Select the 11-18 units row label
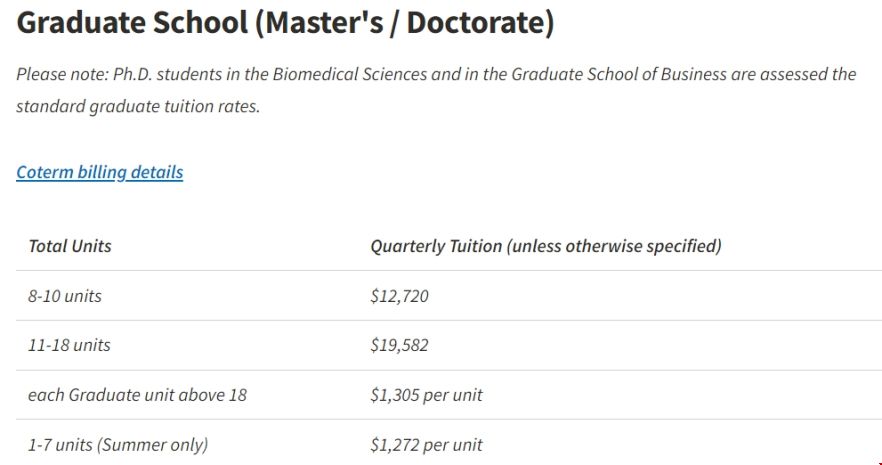The height and width of the screenshot is (465, 882). click(x=69, y=345)
